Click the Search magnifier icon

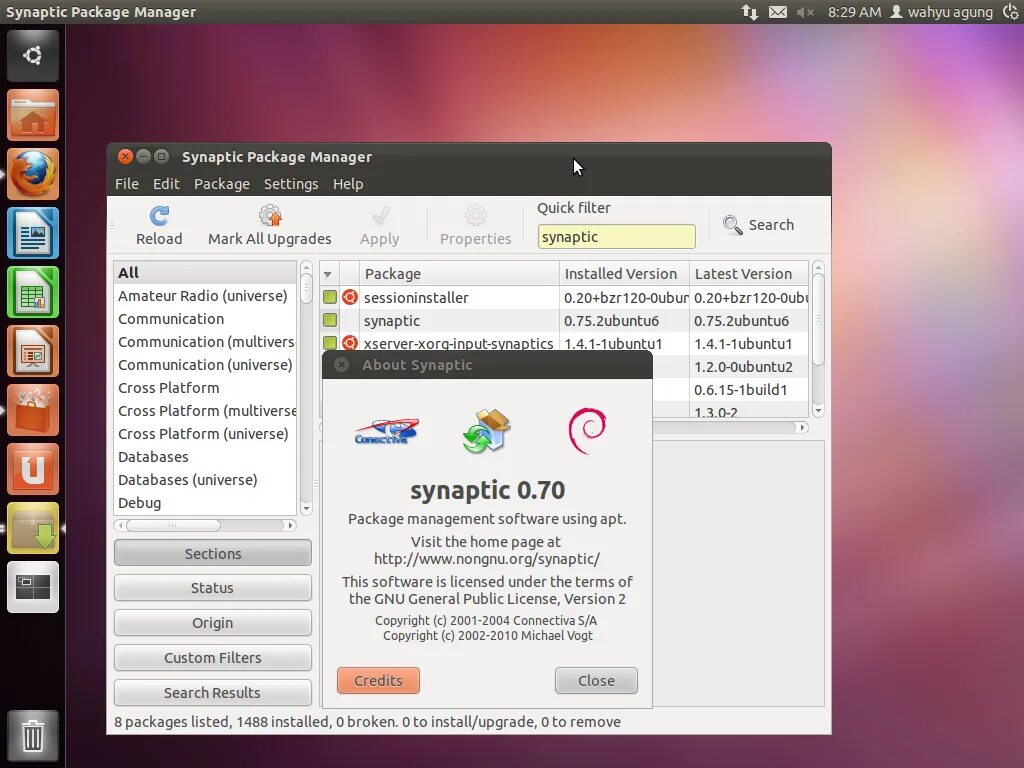(732, 225)
